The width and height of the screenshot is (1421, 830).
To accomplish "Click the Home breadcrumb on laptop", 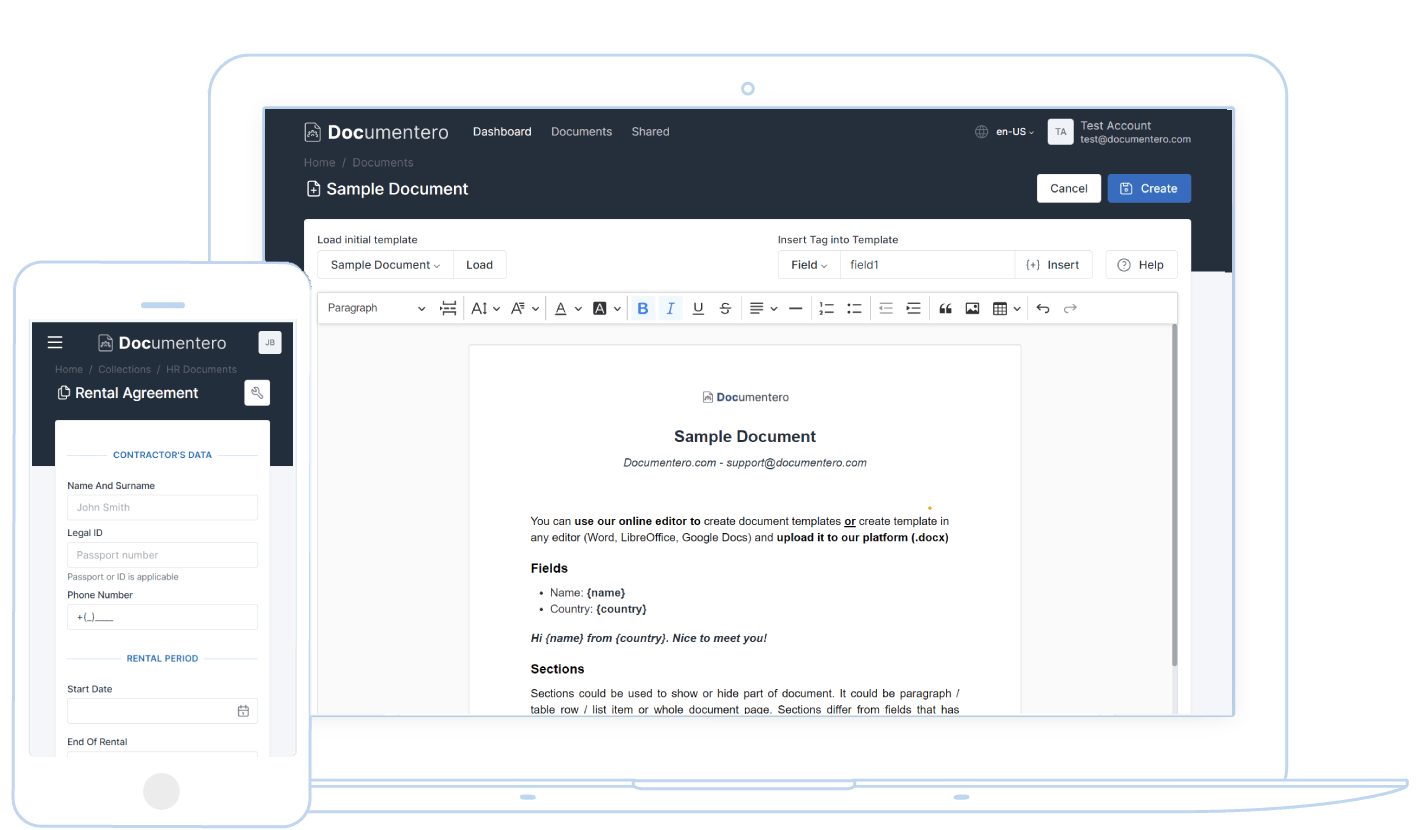I will [320, 162].
